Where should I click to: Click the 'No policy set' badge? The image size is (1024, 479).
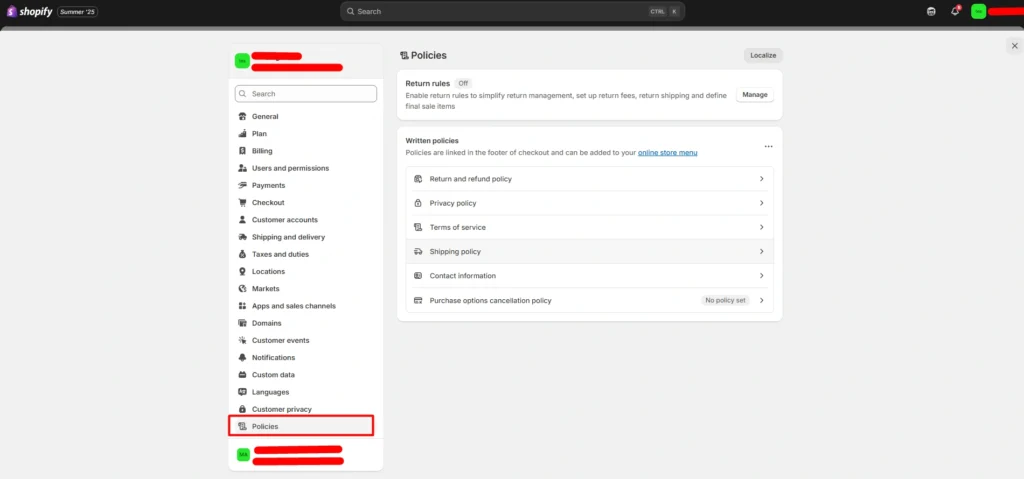click(x=726, y=301)
